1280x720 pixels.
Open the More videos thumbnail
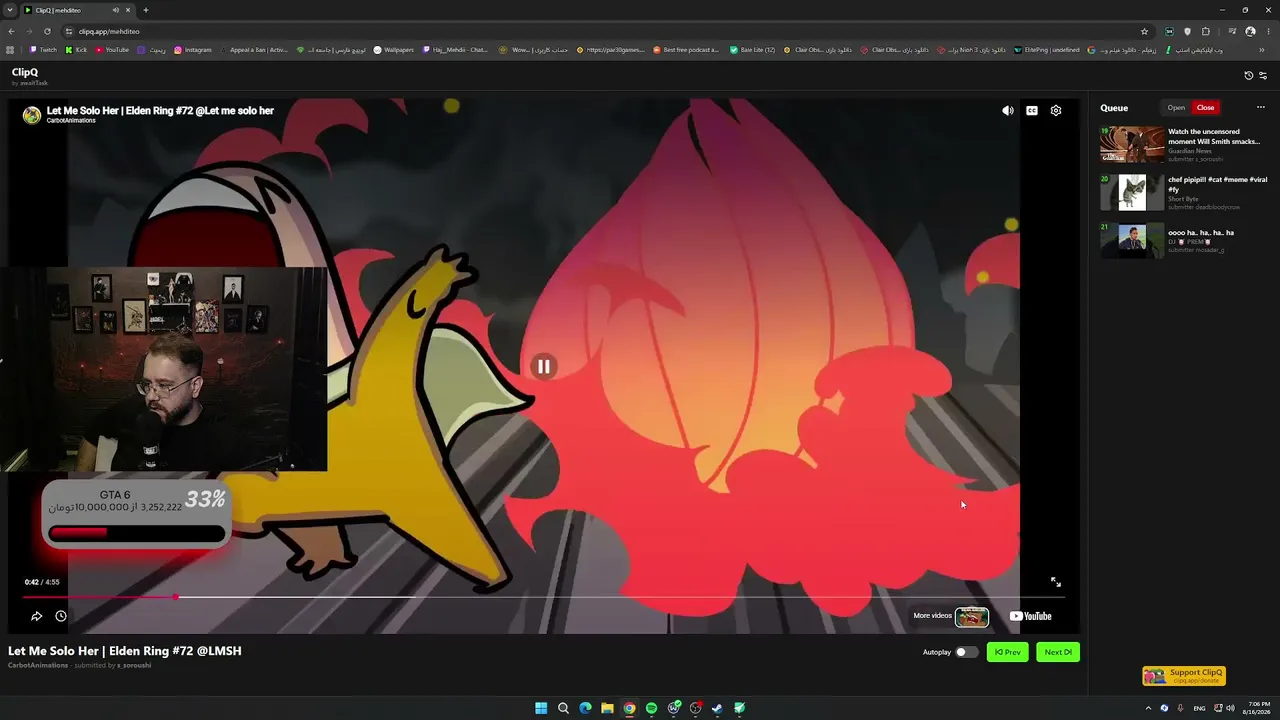(972, 617)
